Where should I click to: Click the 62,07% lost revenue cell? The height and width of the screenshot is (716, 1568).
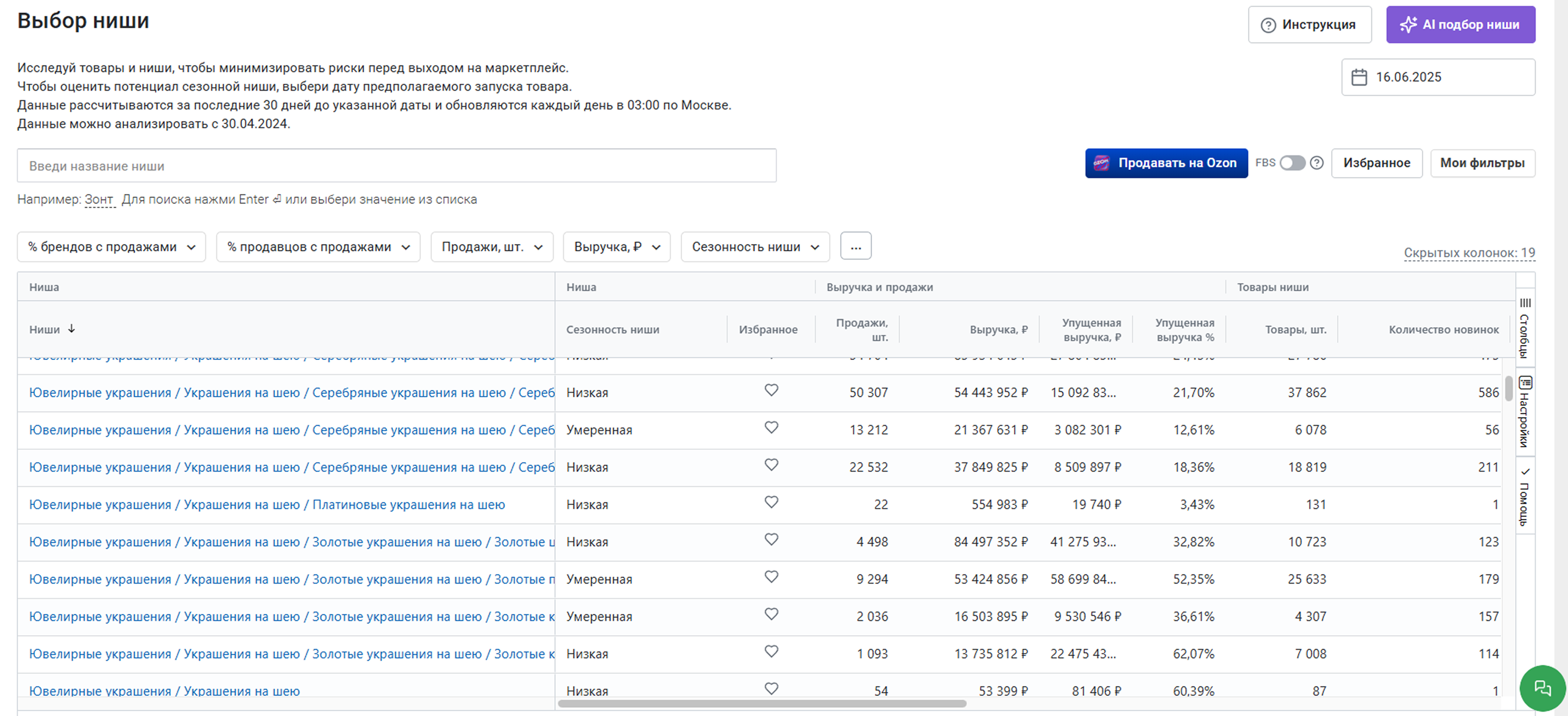(x=1193, y=654)
